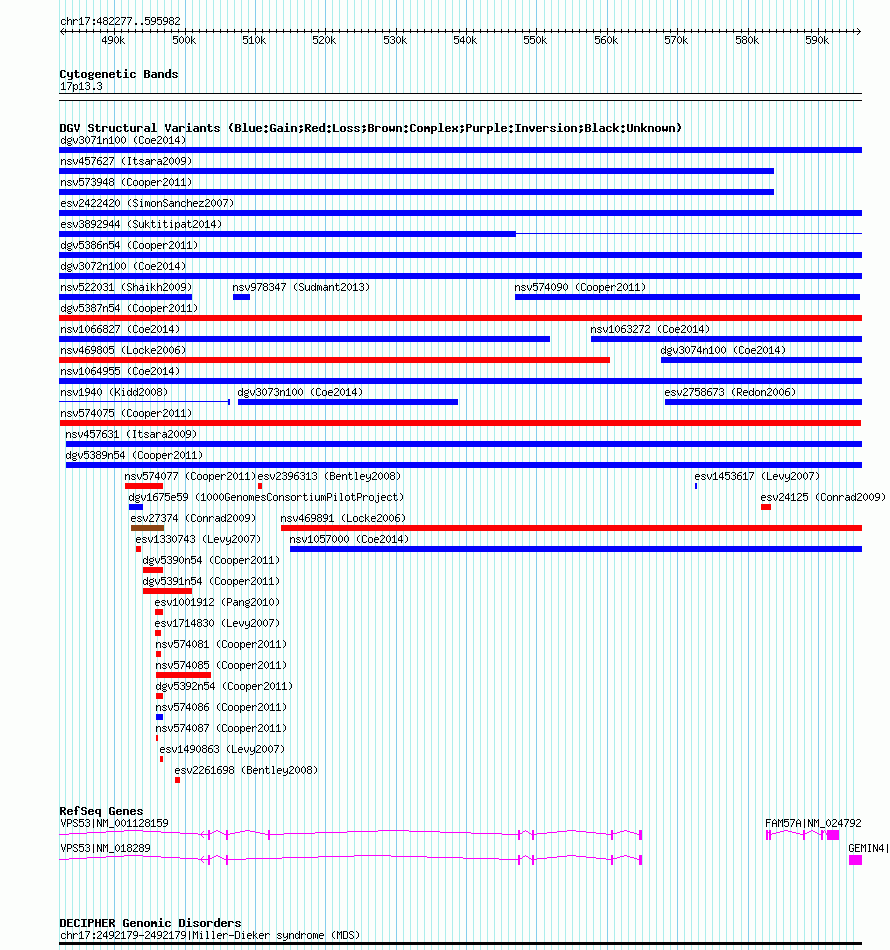Select nsv978347 (Sudmant2013) label
890x950 pixels.
301,287
